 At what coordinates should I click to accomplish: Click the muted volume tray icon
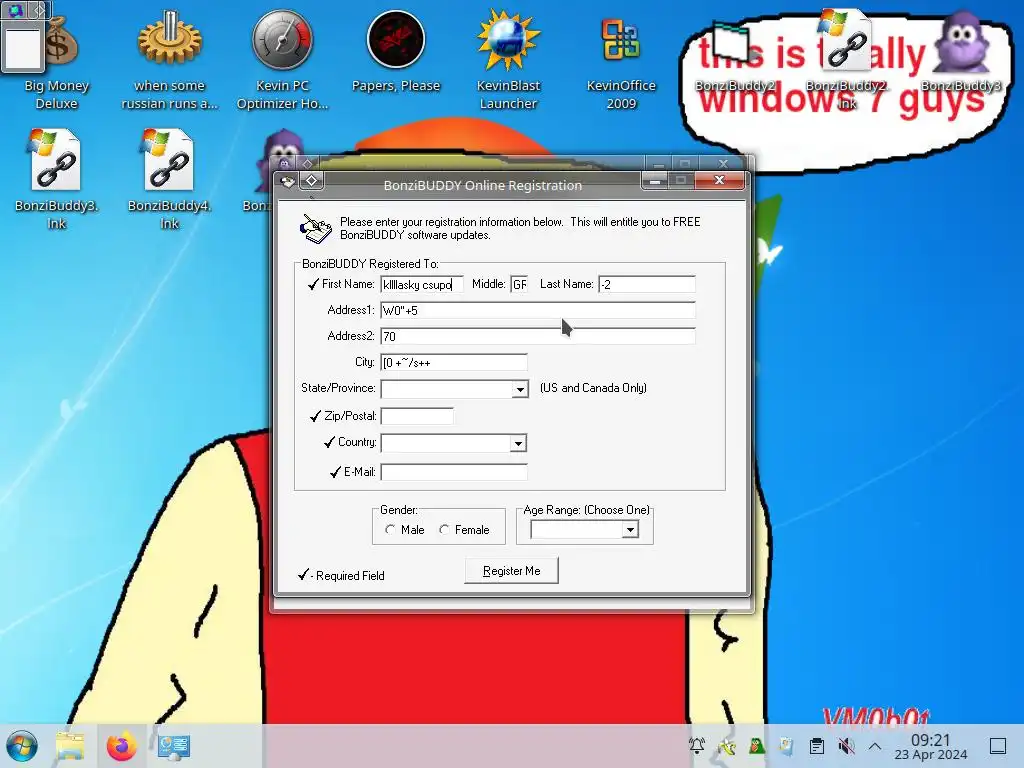coord(846,746)
